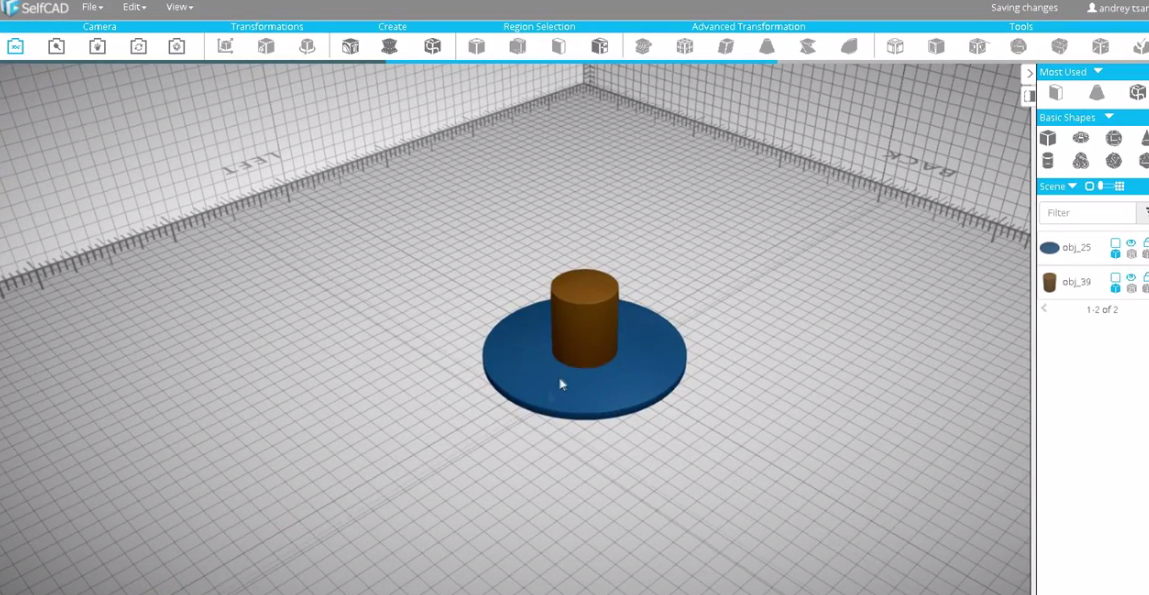
Task: Select the first Camera toolbar icon
Action: [x=15, y=47]
